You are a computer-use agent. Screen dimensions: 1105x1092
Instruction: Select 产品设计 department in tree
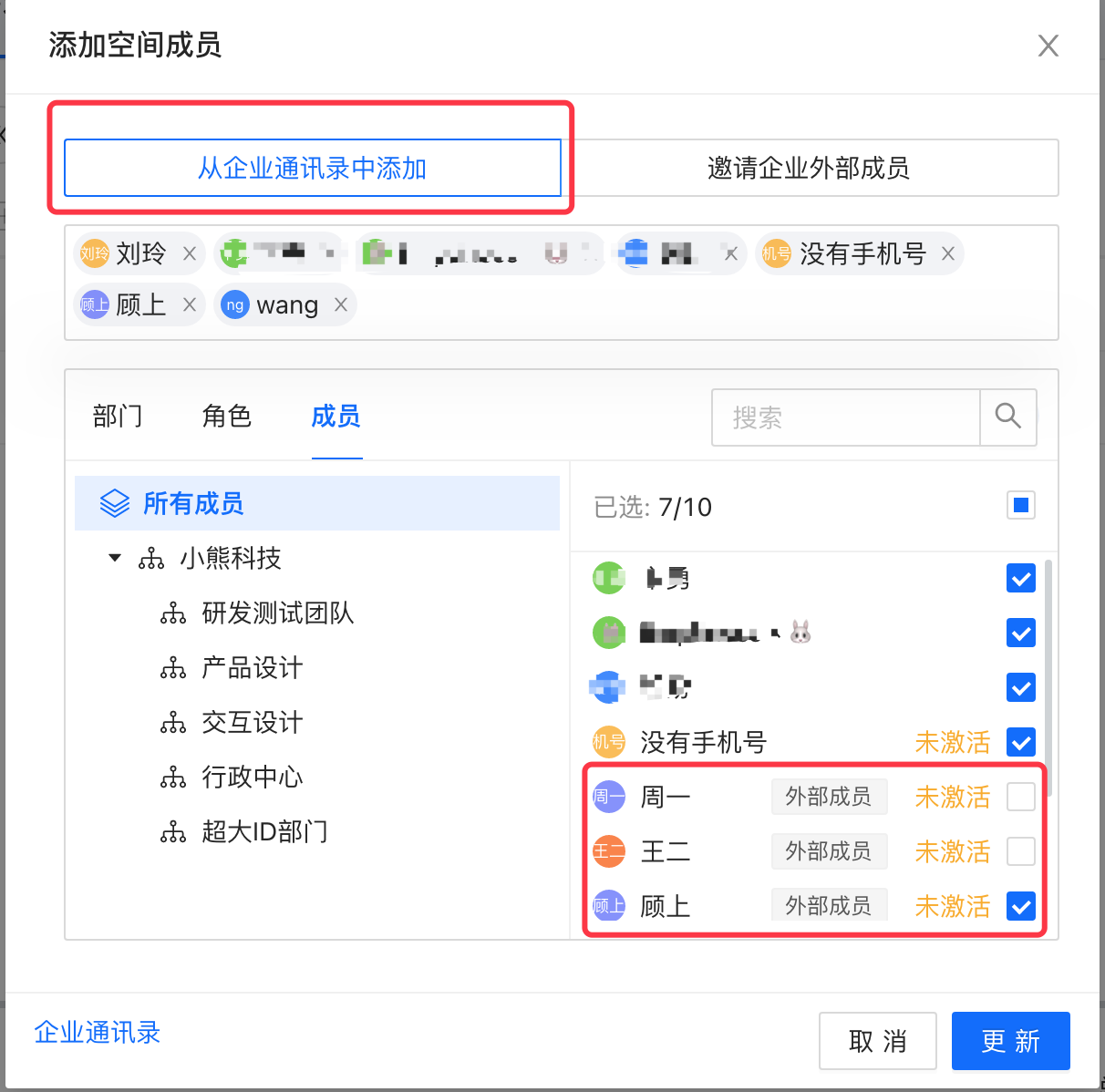tap(252, 668)
